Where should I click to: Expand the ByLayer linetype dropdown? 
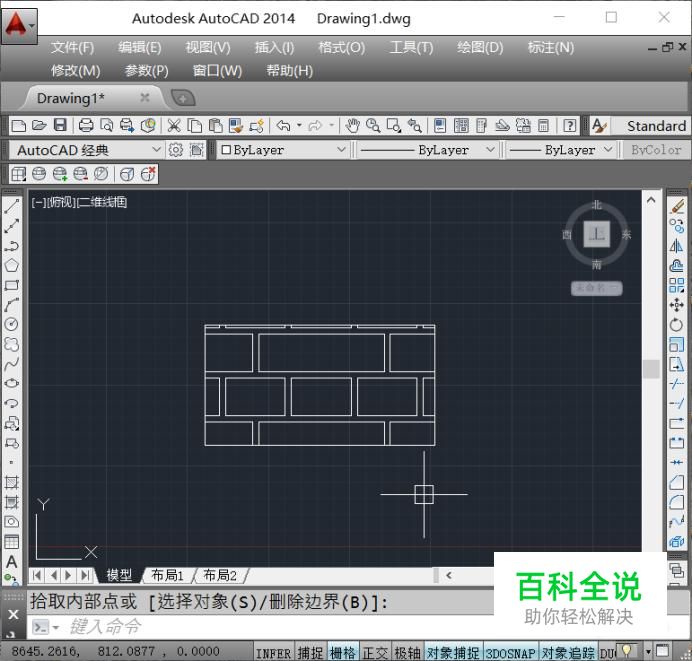tap(427, 150)
